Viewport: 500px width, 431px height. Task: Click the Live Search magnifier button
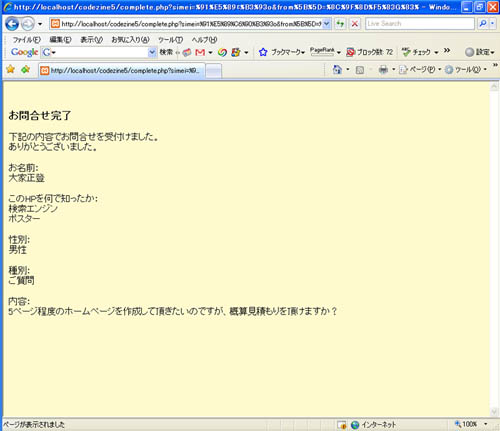pos(482,24)
